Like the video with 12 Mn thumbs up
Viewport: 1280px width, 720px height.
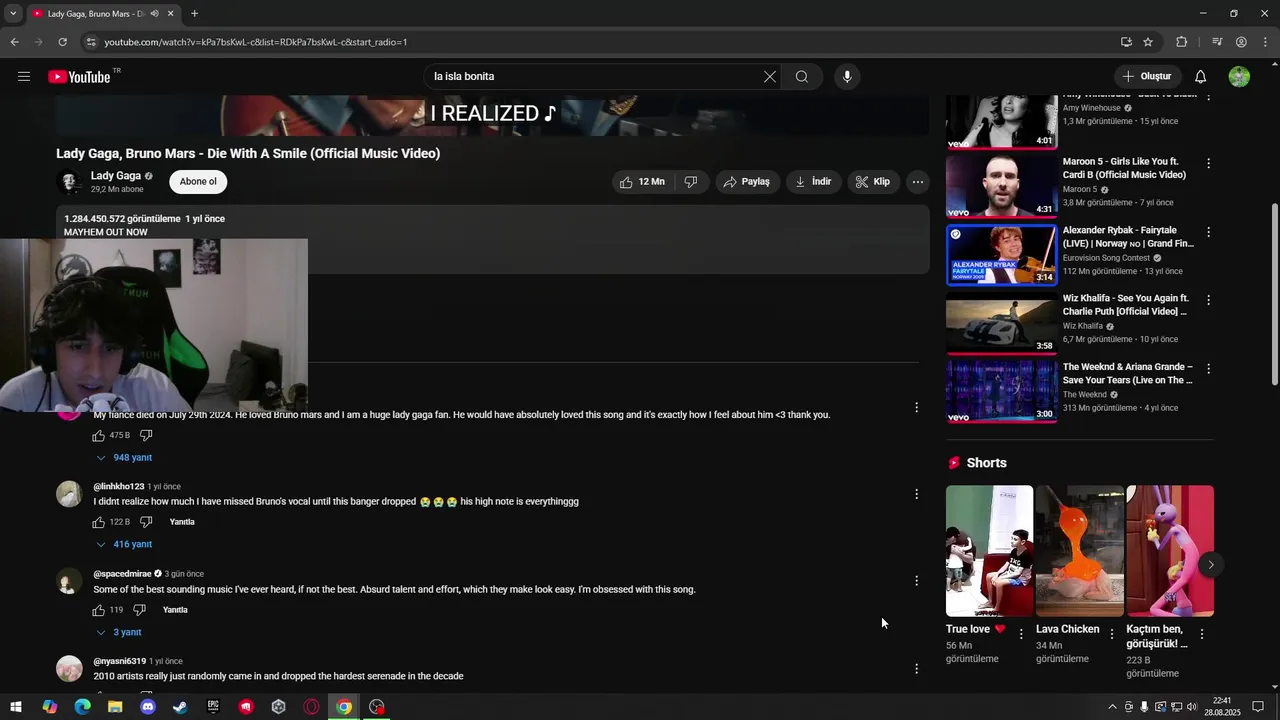[x=642, y=182]
